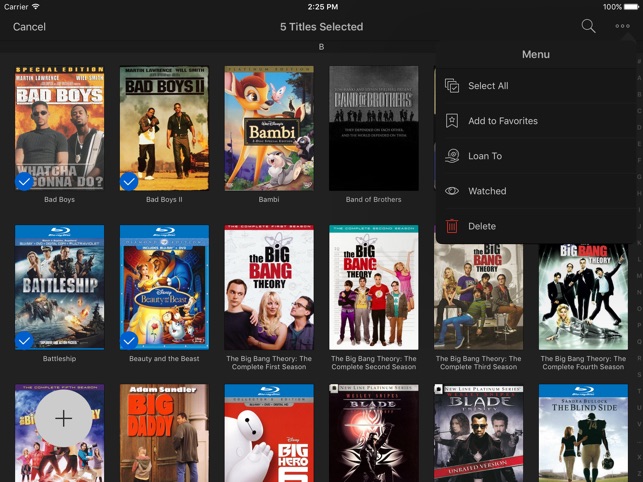Select Big Bang Theory First Season cover
This screenshot has height=482, width=643.
coord(269,287)
